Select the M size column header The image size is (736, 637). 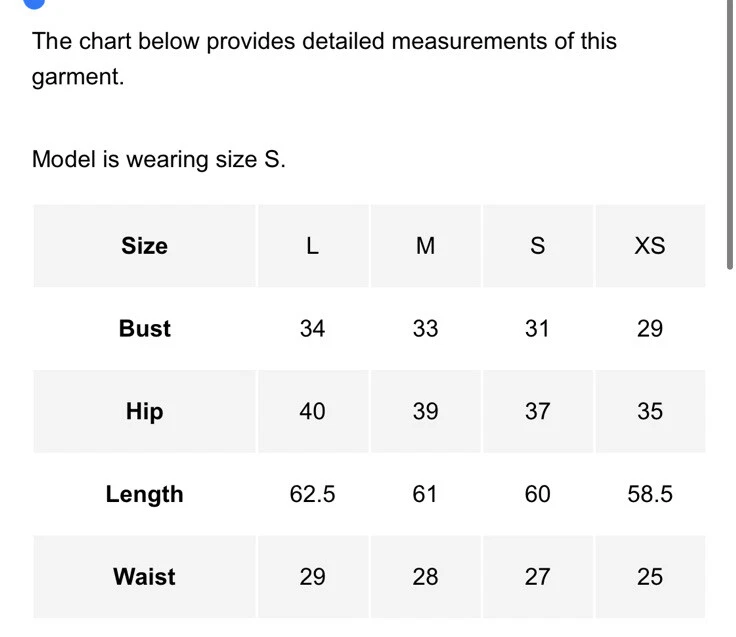tap(425, 246)
